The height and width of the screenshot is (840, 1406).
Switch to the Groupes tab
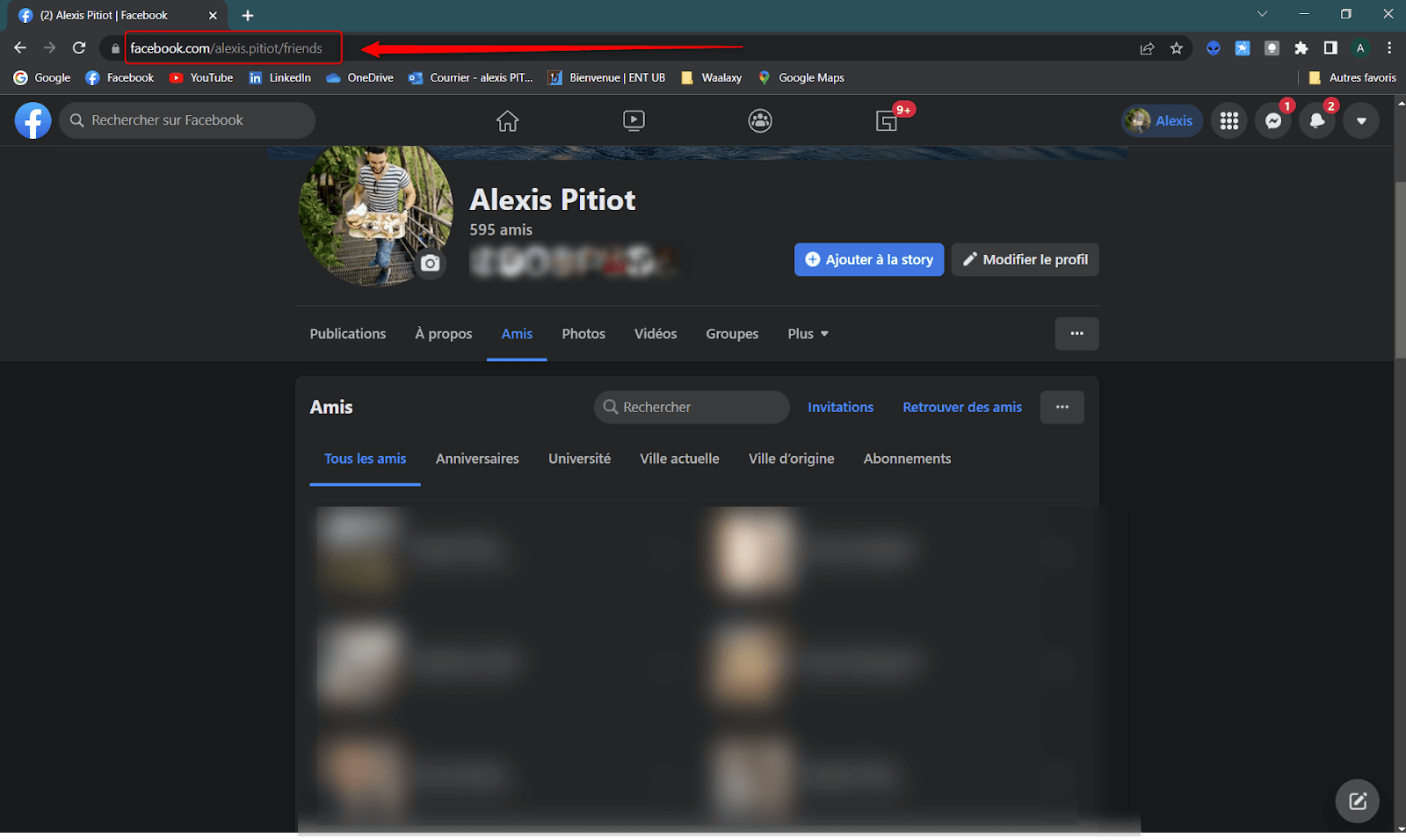tap(732, 334)
